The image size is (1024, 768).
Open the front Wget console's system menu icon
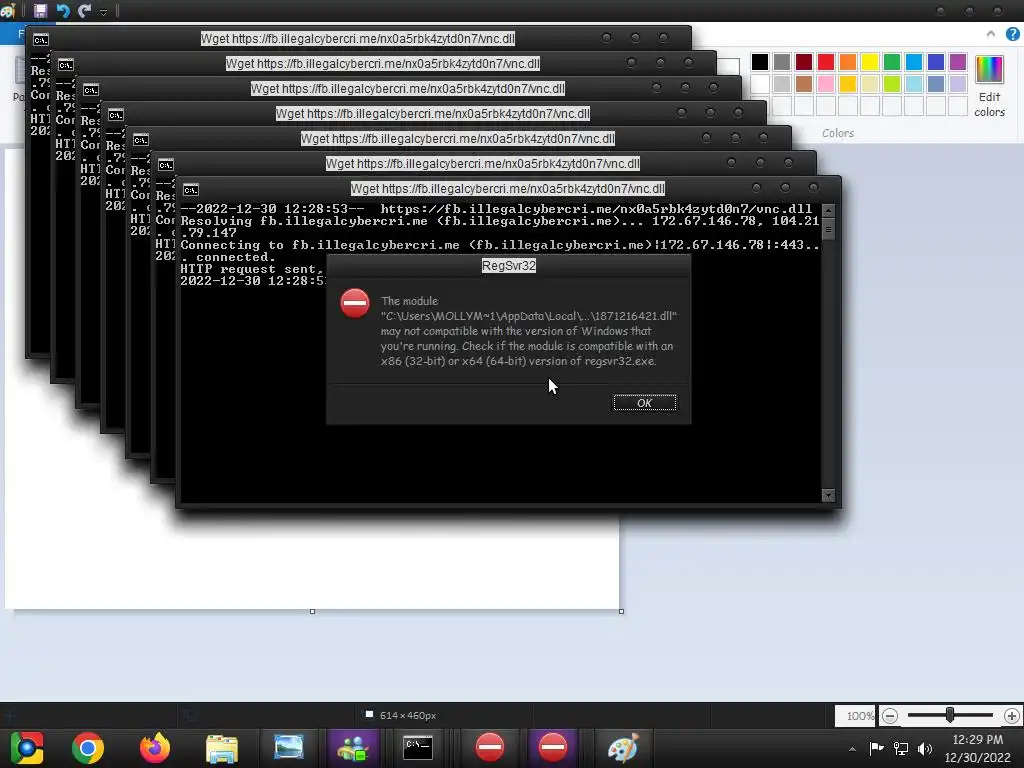[191, 189]
